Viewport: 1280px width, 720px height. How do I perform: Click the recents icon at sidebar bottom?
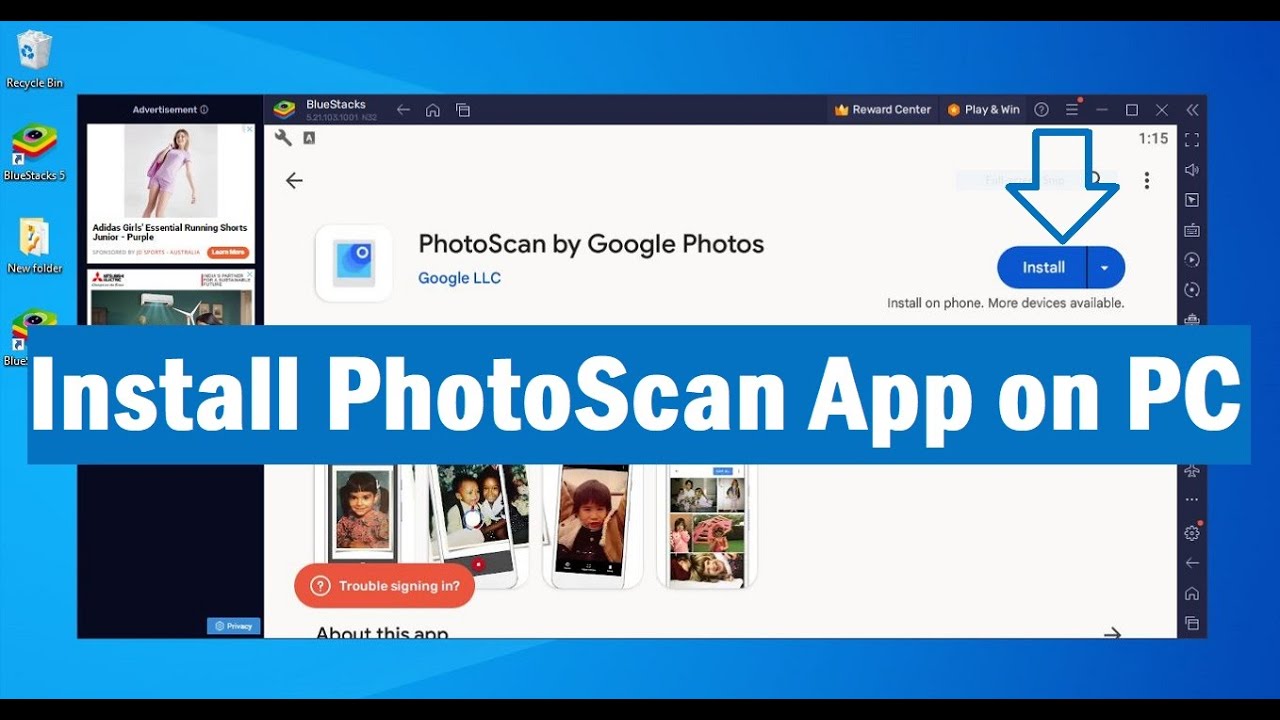1191,623
